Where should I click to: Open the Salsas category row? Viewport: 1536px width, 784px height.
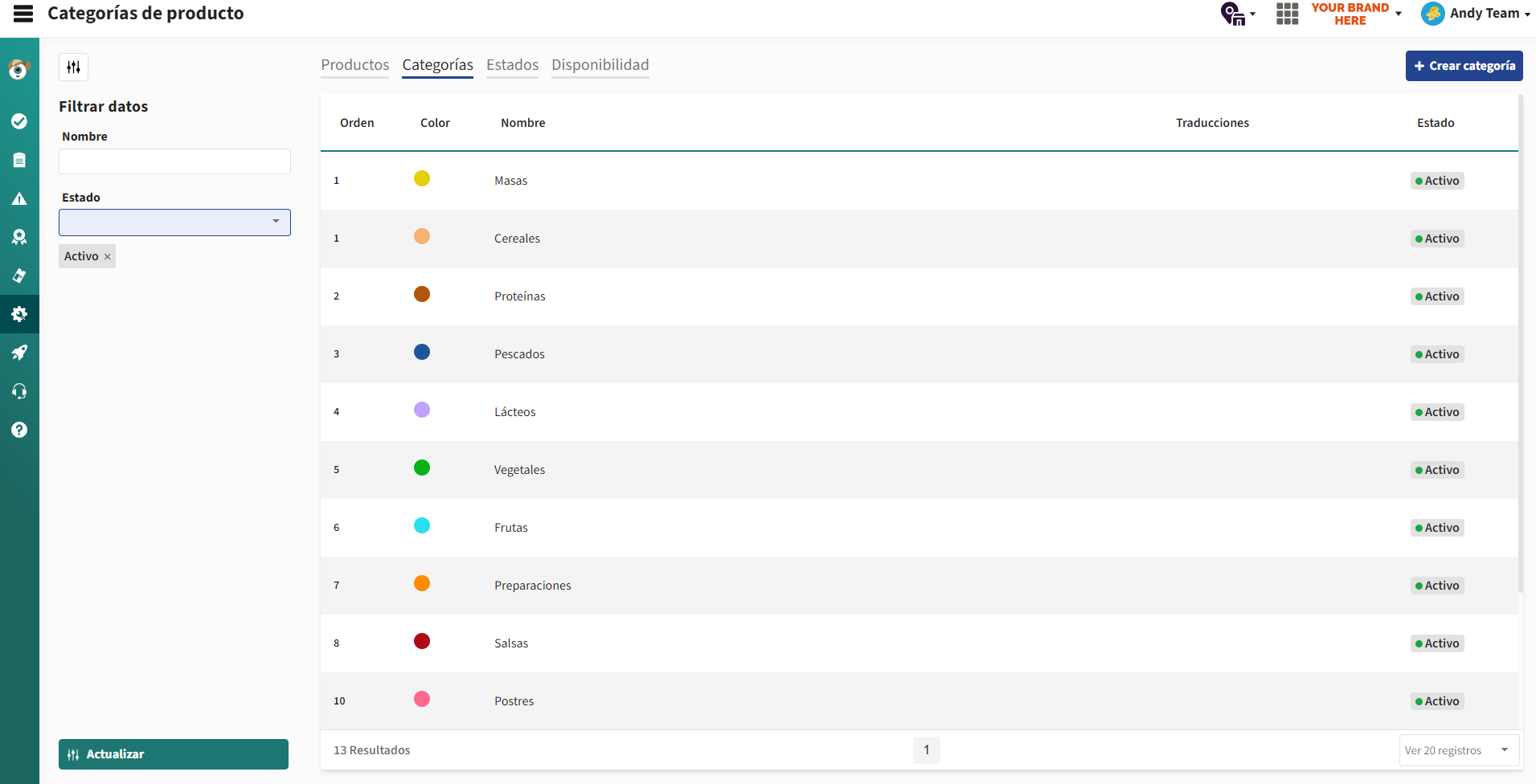click(919, 643)
